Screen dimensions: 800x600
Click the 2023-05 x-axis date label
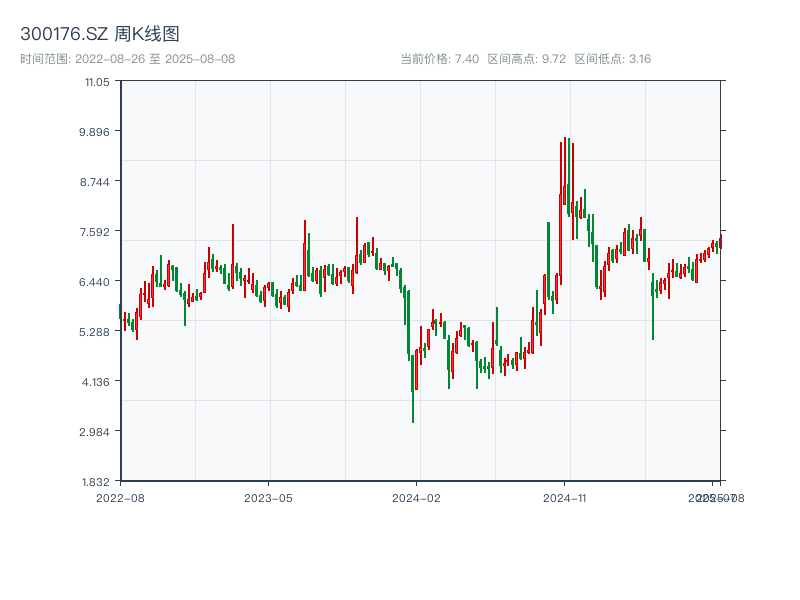pos(268,497)
